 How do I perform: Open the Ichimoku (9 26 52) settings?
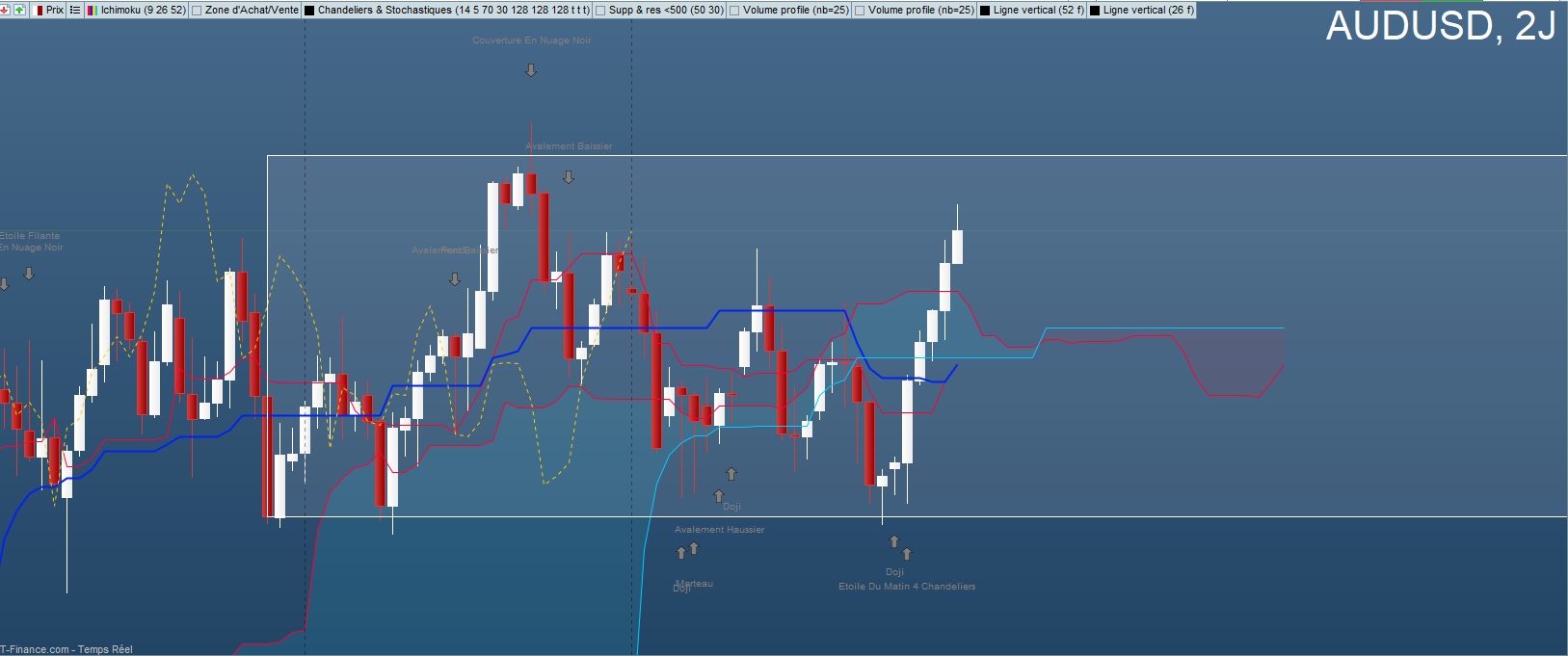coord(144,10)
